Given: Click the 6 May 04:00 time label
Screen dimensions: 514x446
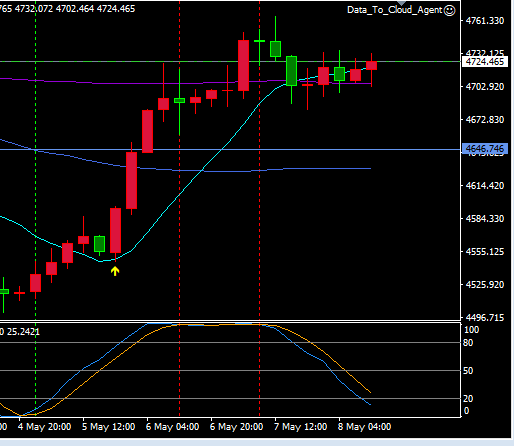Looking at the screenshot, I should (x=172, y=427).
